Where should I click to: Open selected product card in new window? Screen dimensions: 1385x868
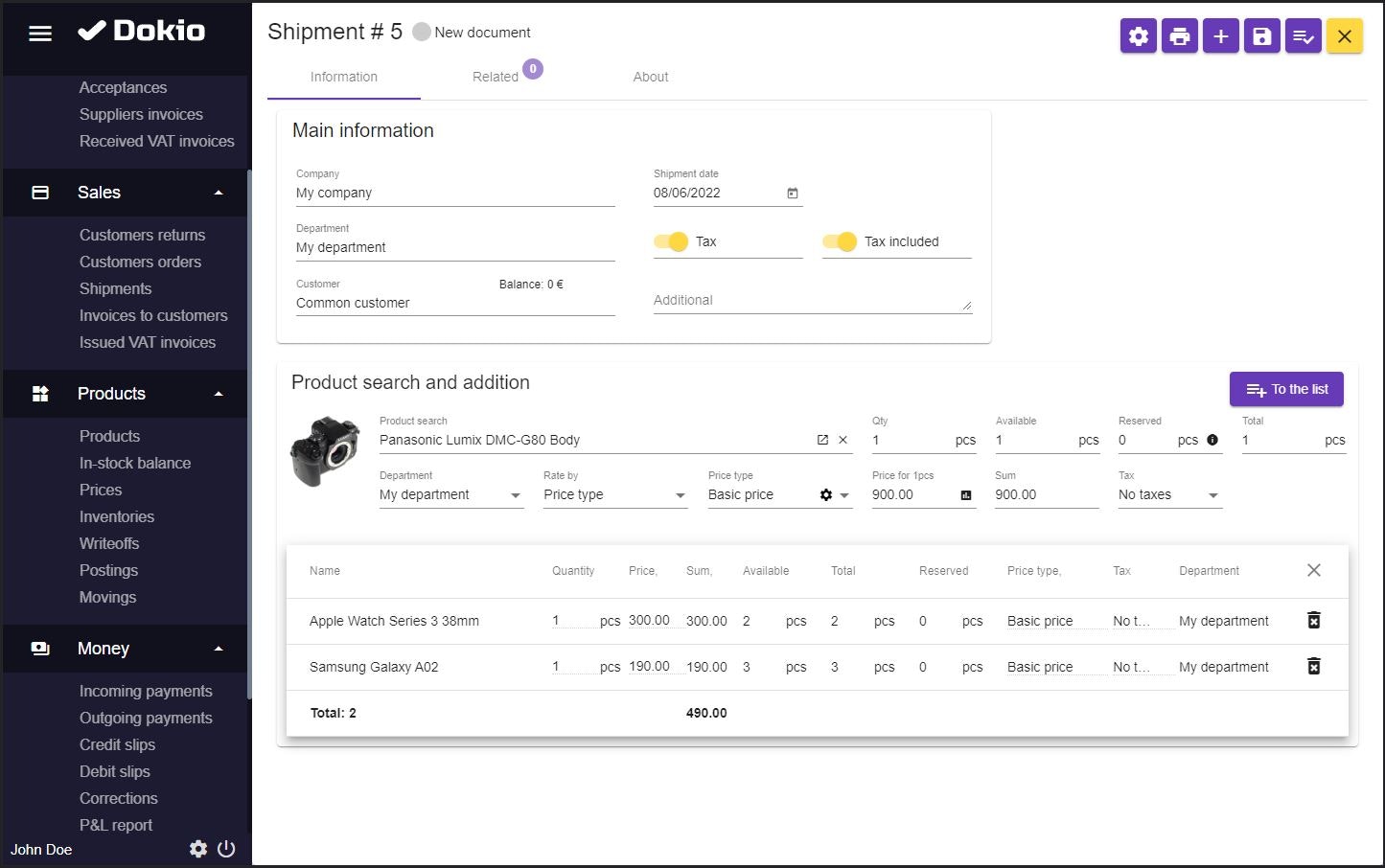click(822, 440)
